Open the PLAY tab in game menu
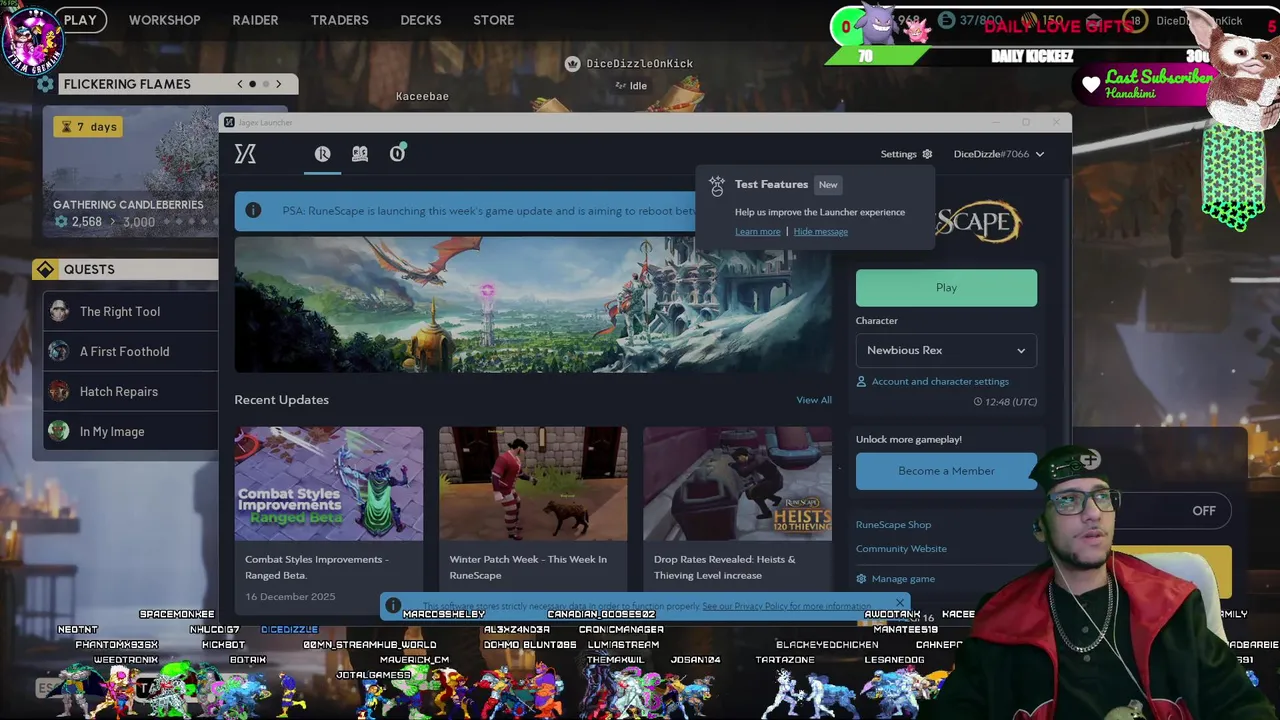 click(x=80, y=20)
